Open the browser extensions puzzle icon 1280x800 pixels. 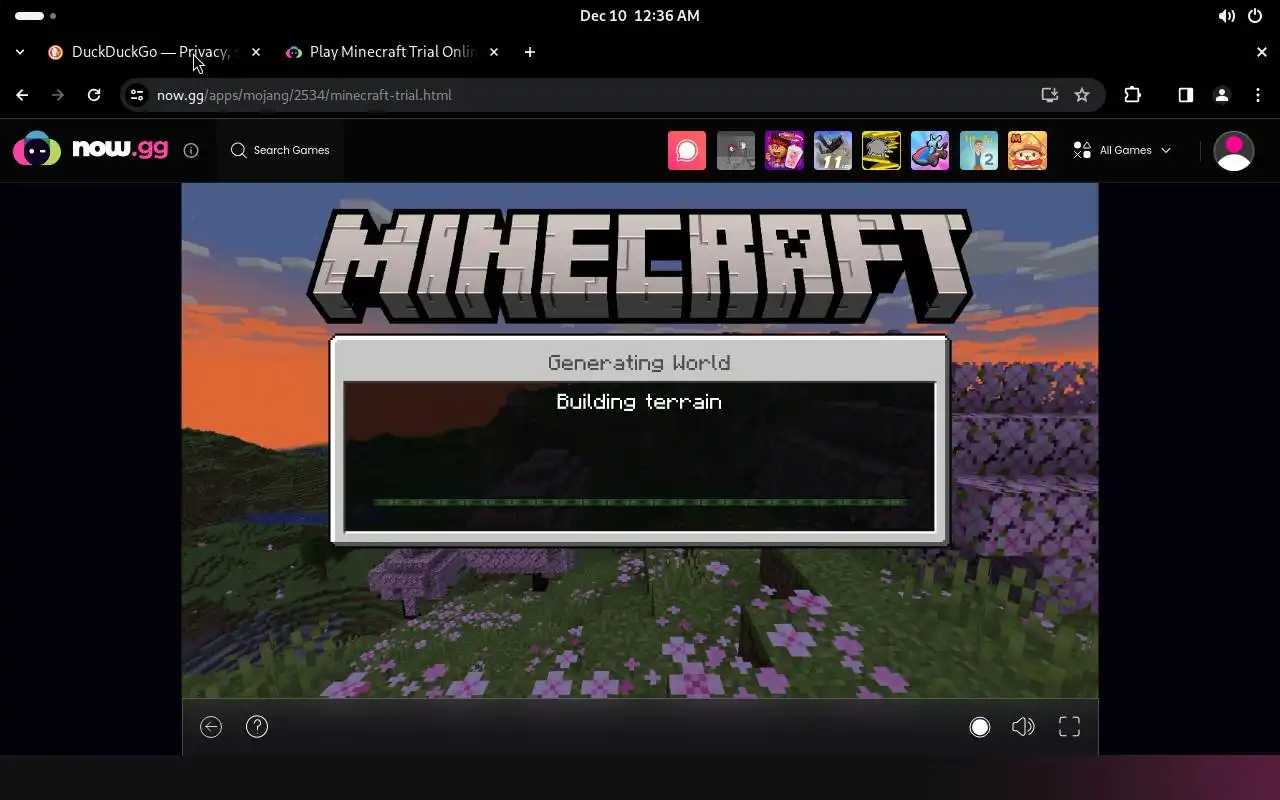[1132, 95]
